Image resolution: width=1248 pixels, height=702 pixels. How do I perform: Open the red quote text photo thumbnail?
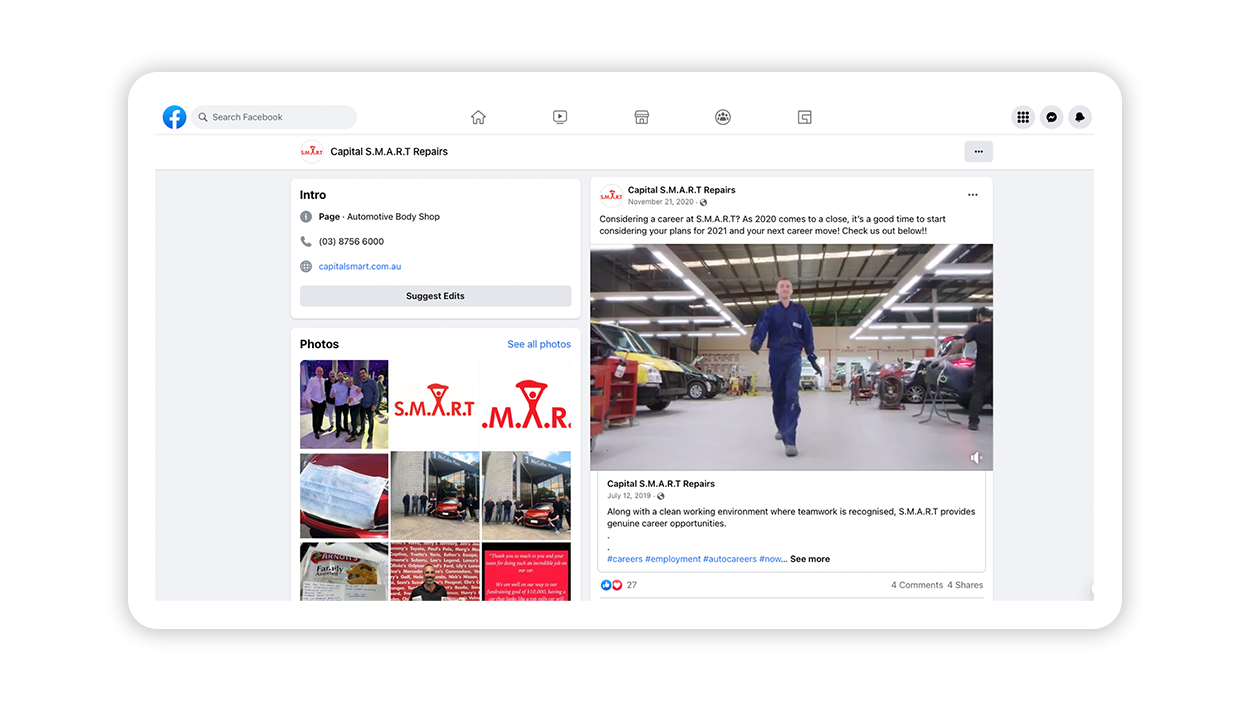[526, 571]
